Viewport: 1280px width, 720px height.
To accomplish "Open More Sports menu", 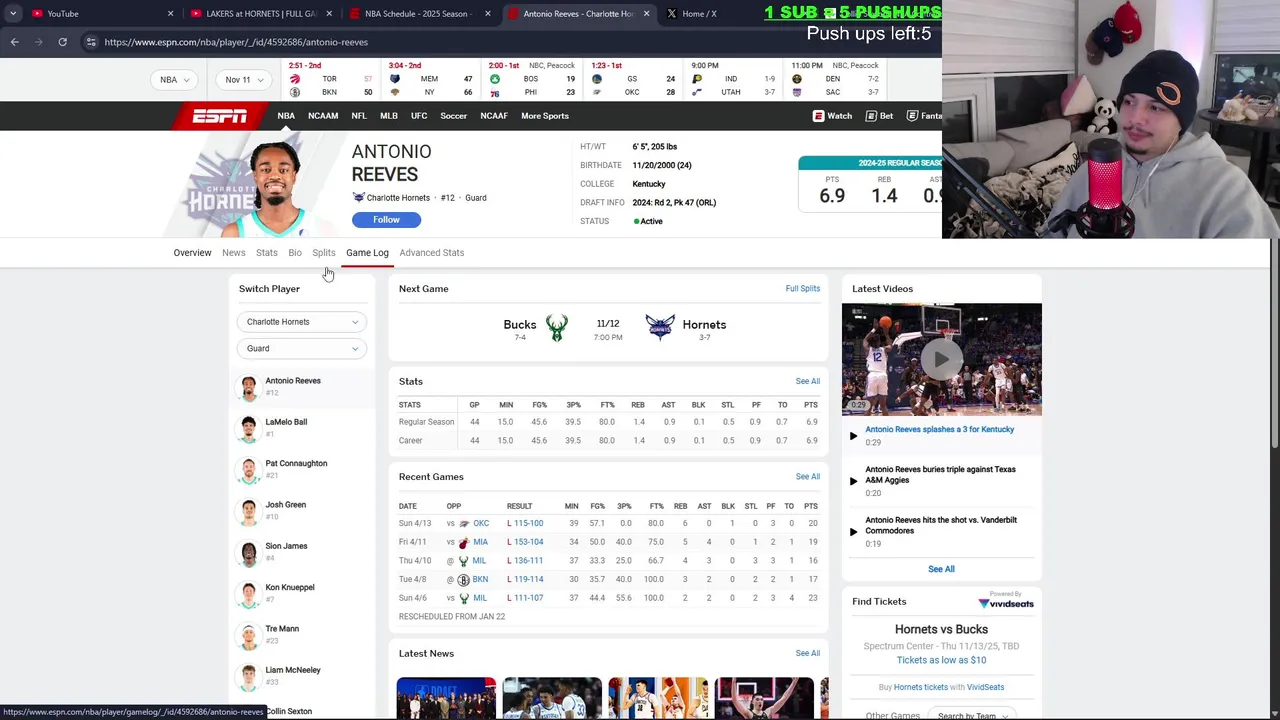I will pyautogui.click(x=545, y=116).
